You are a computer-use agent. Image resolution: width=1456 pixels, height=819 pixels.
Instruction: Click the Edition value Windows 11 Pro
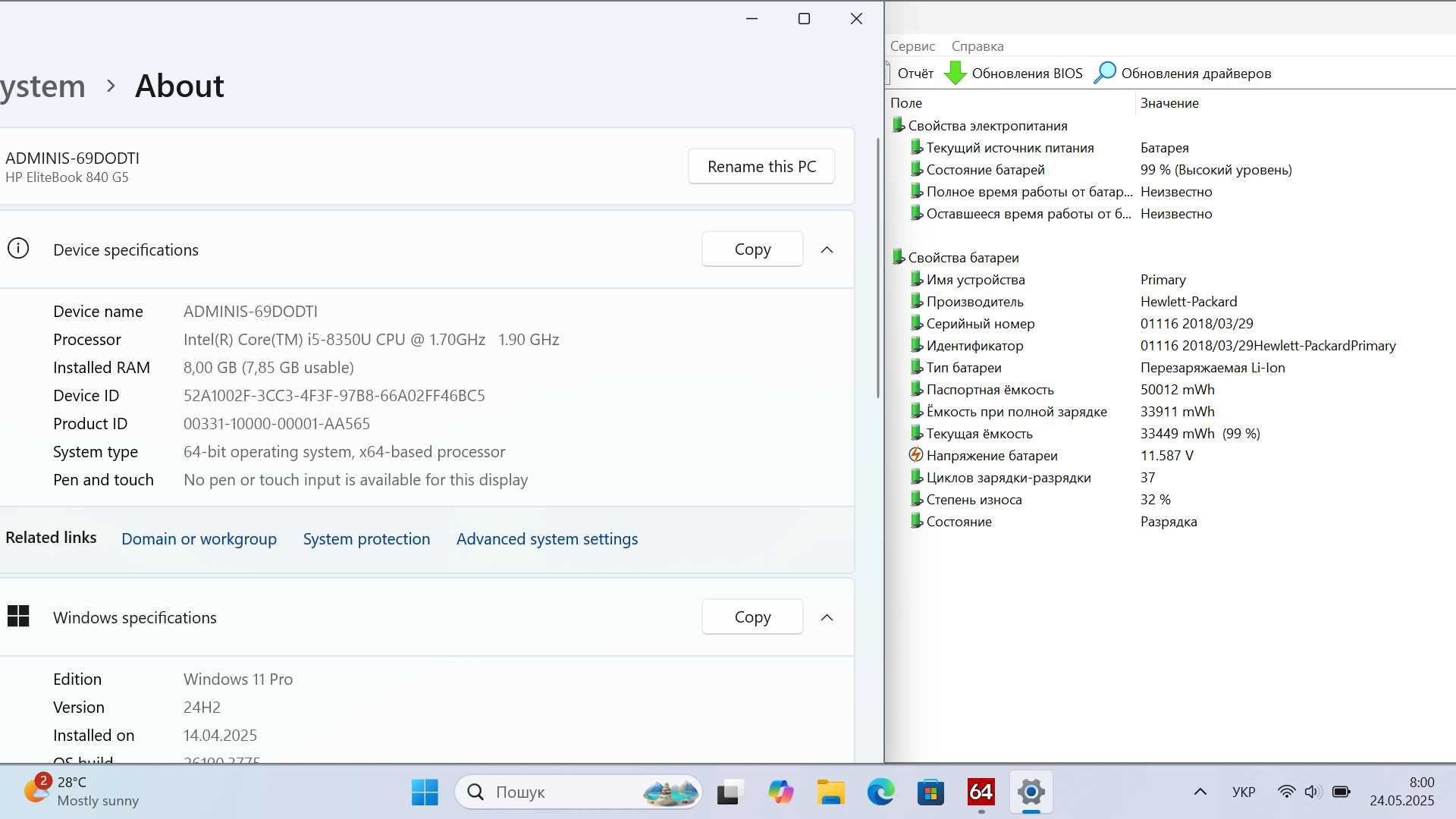point(238,679)
